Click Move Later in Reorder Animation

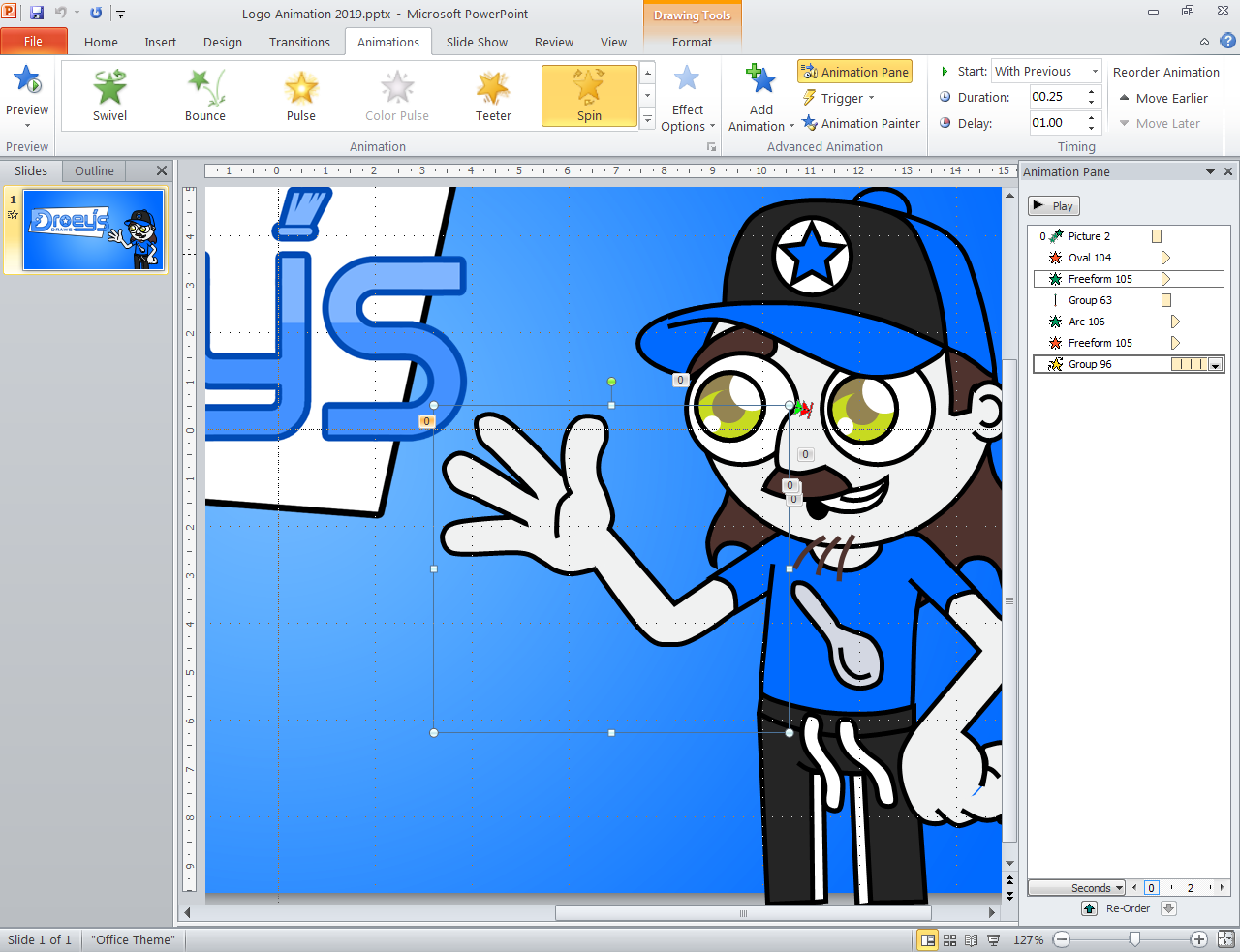pos(1160,124)
